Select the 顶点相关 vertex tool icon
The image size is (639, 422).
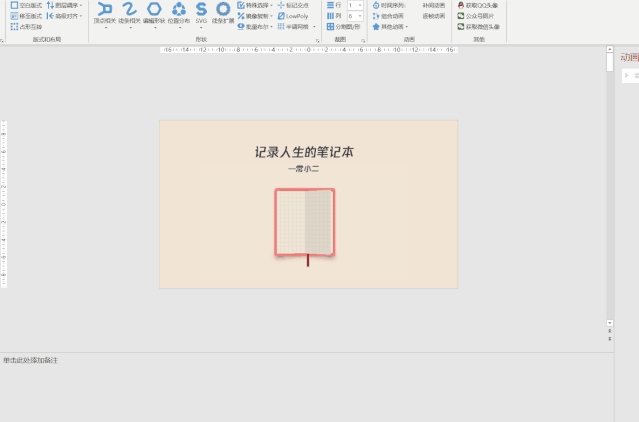click(x=105, y=9)
